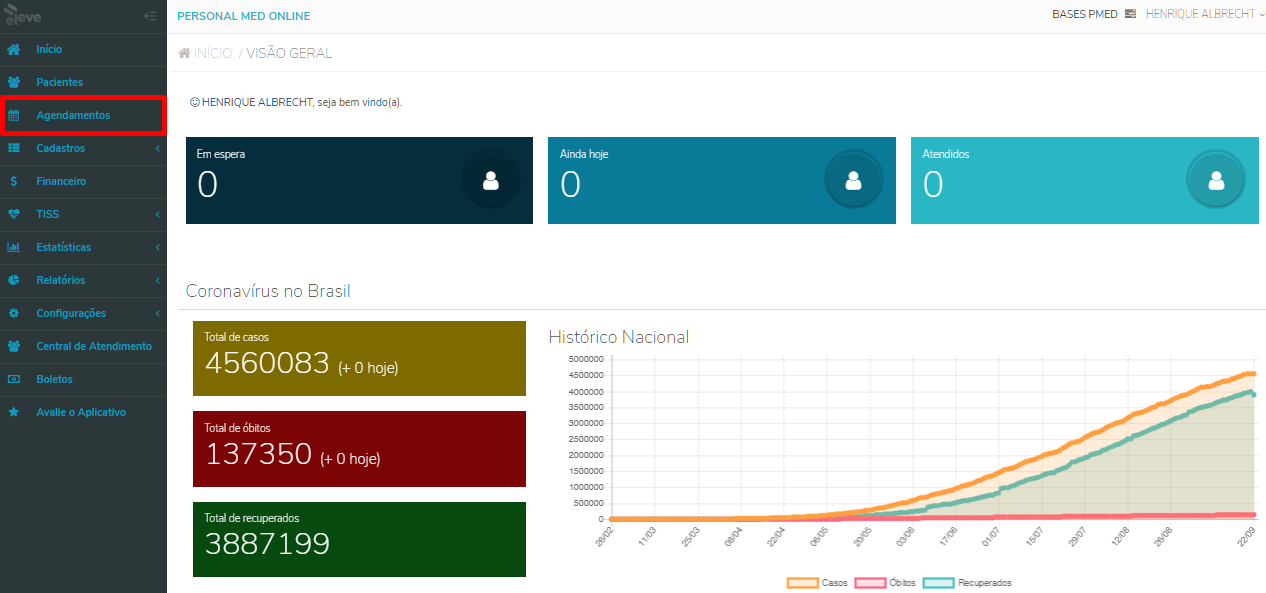Click the INÍCIO breadcrumb link
Screen dimensions: 1266x593
pos(213,53)
